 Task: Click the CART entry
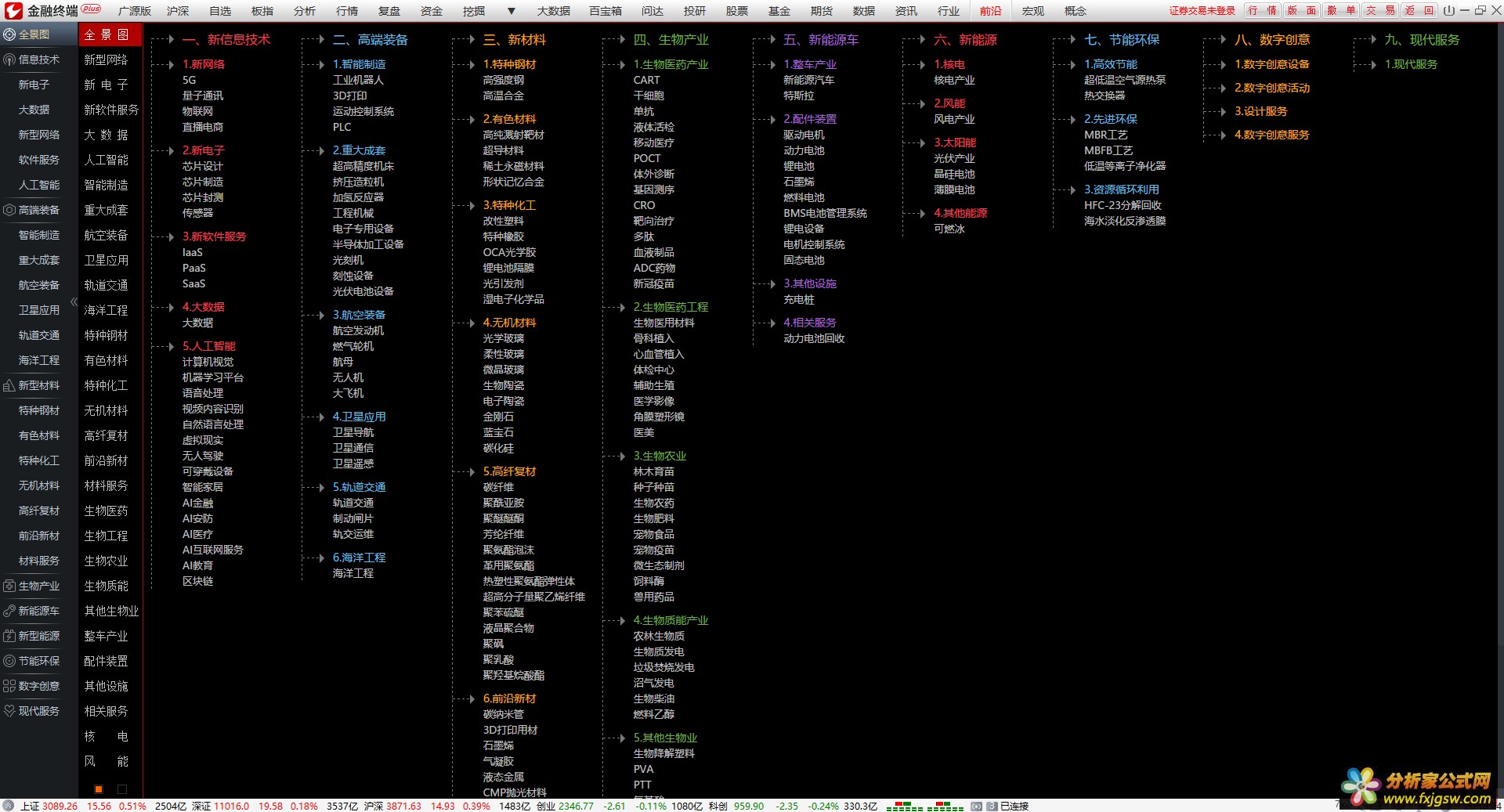coord(646,80)
